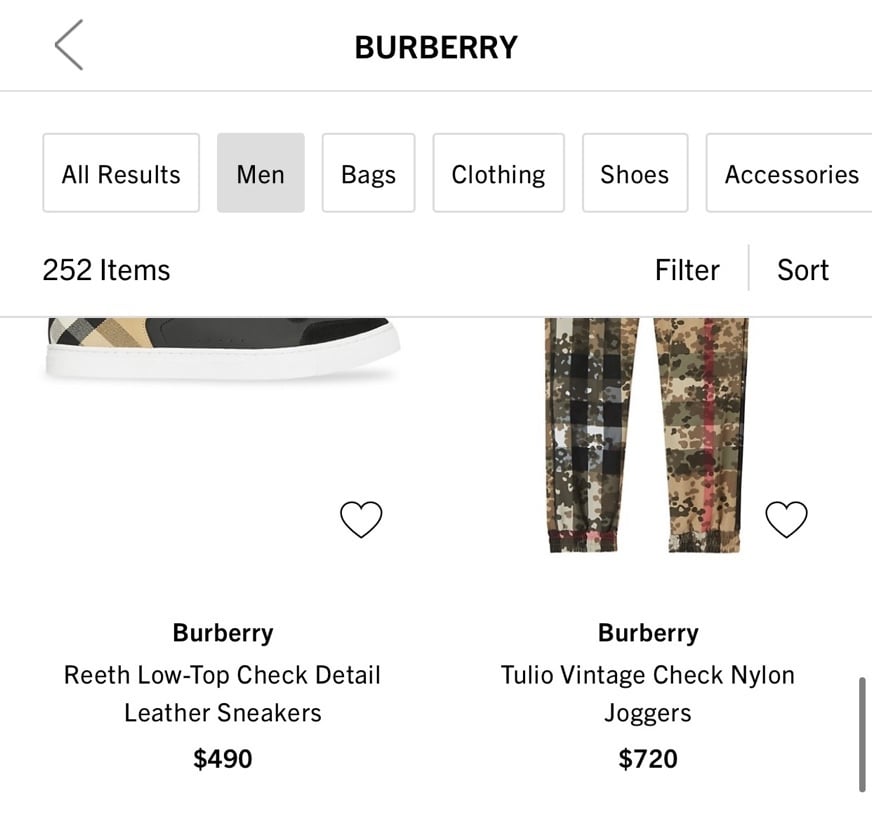
Task: Switch to the Clothing category
Action: click(498, 173)
